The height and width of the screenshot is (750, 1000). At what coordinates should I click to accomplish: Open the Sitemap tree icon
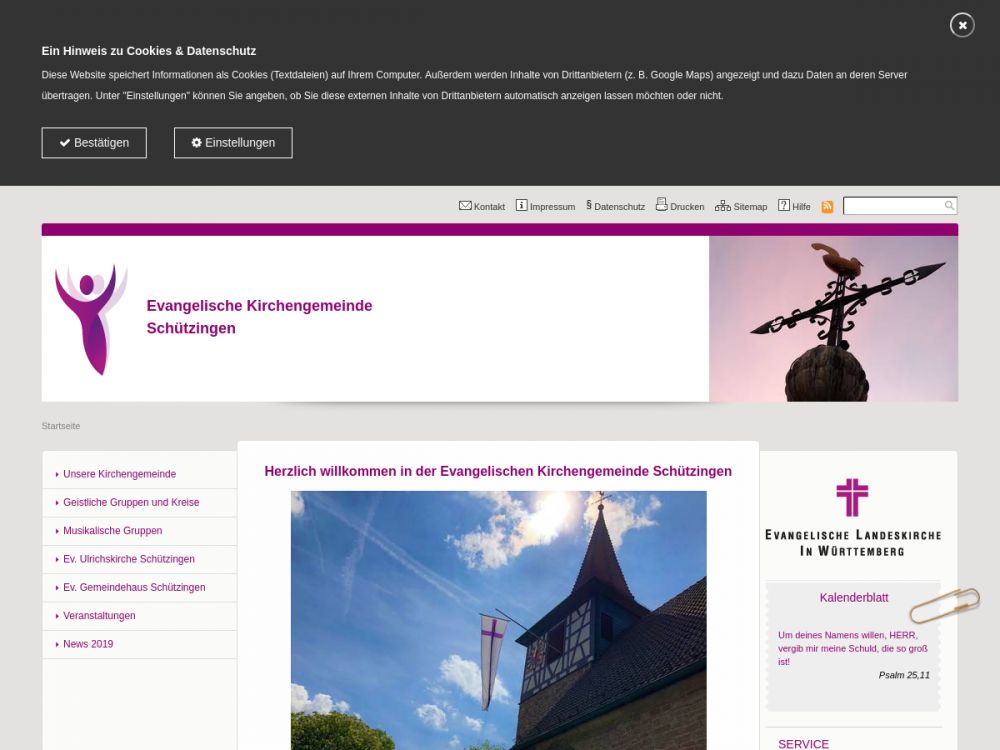[x=722, y=205]
